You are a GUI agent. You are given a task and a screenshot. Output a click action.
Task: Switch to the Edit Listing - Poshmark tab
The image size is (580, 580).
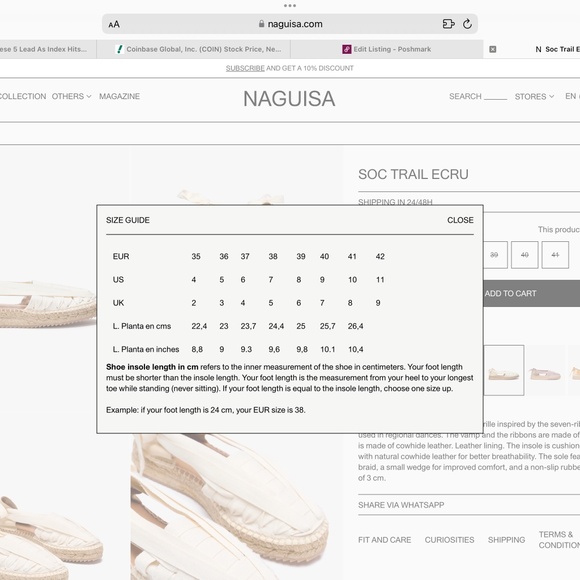point(387,49)
